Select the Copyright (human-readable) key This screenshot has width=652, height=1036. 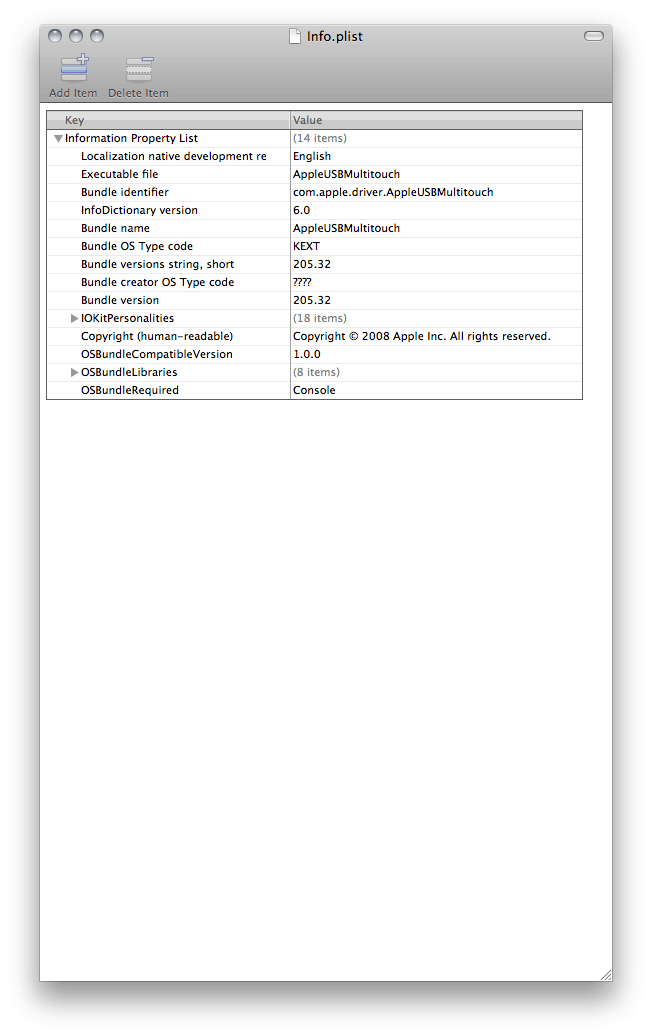pyautogui.click(x=157, y=336)
